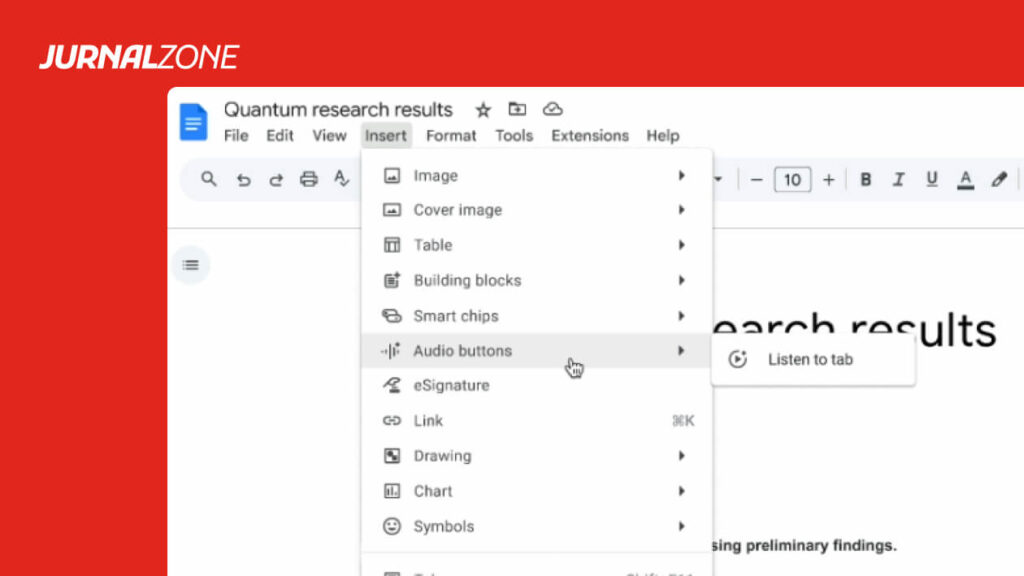Open the print icon in the toolbar

[x=309, y=179]
